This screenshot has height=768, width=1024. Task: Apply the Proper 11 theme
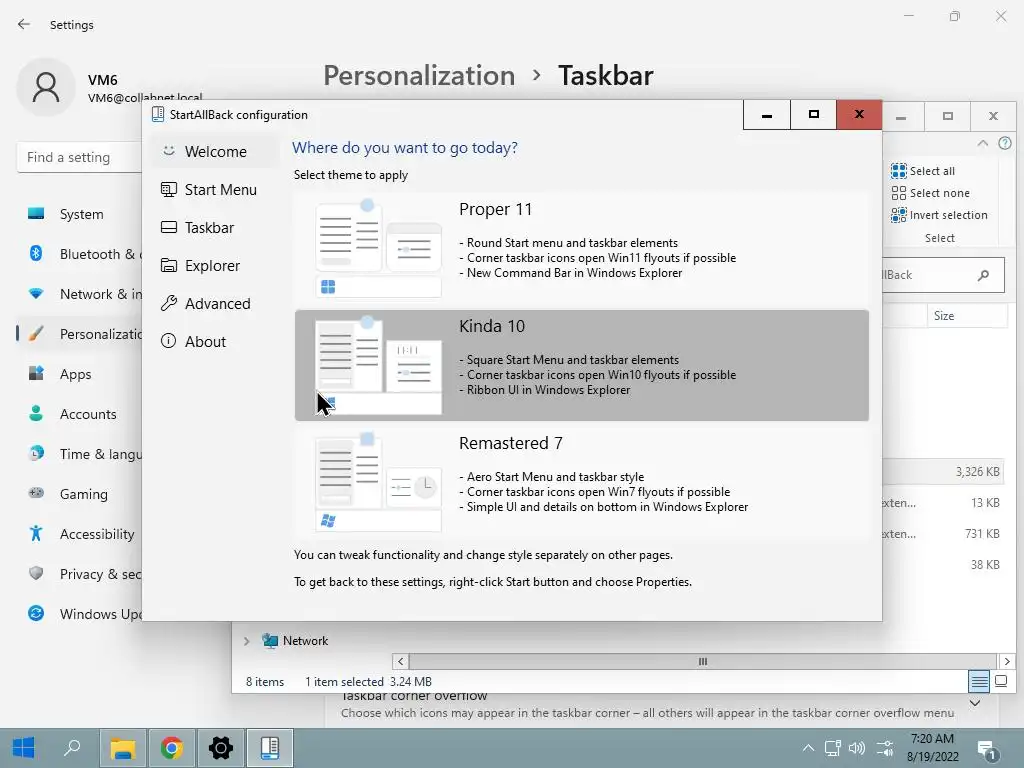click(581, 248)
